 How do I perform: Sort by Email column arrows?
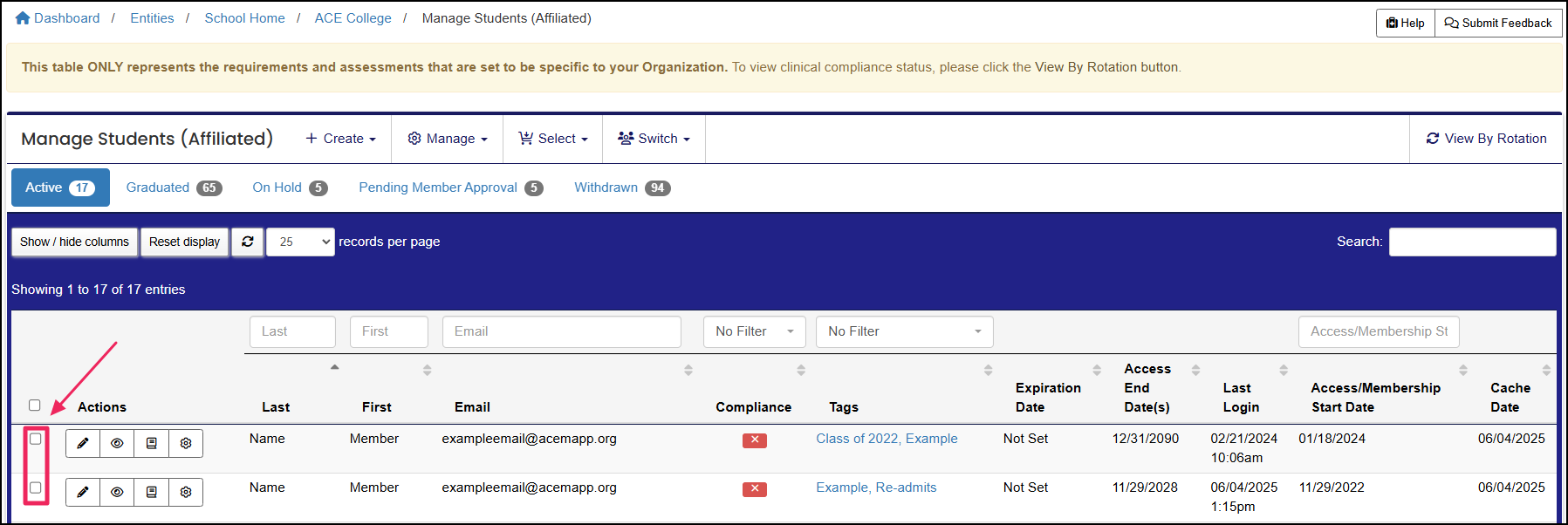coord(688,370)
